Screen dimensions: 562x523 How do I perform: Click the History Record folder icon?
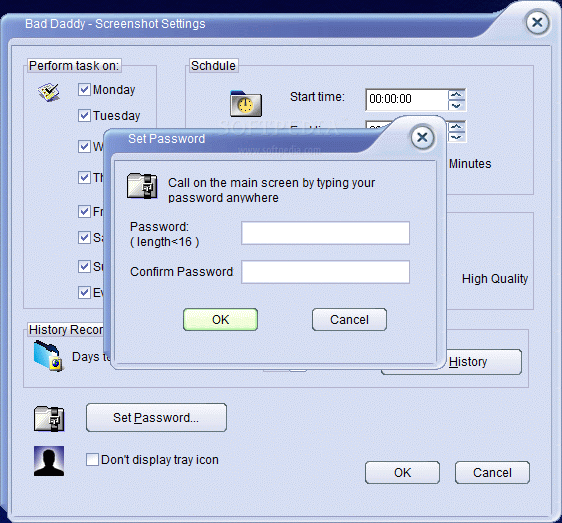tap(49, 356)
